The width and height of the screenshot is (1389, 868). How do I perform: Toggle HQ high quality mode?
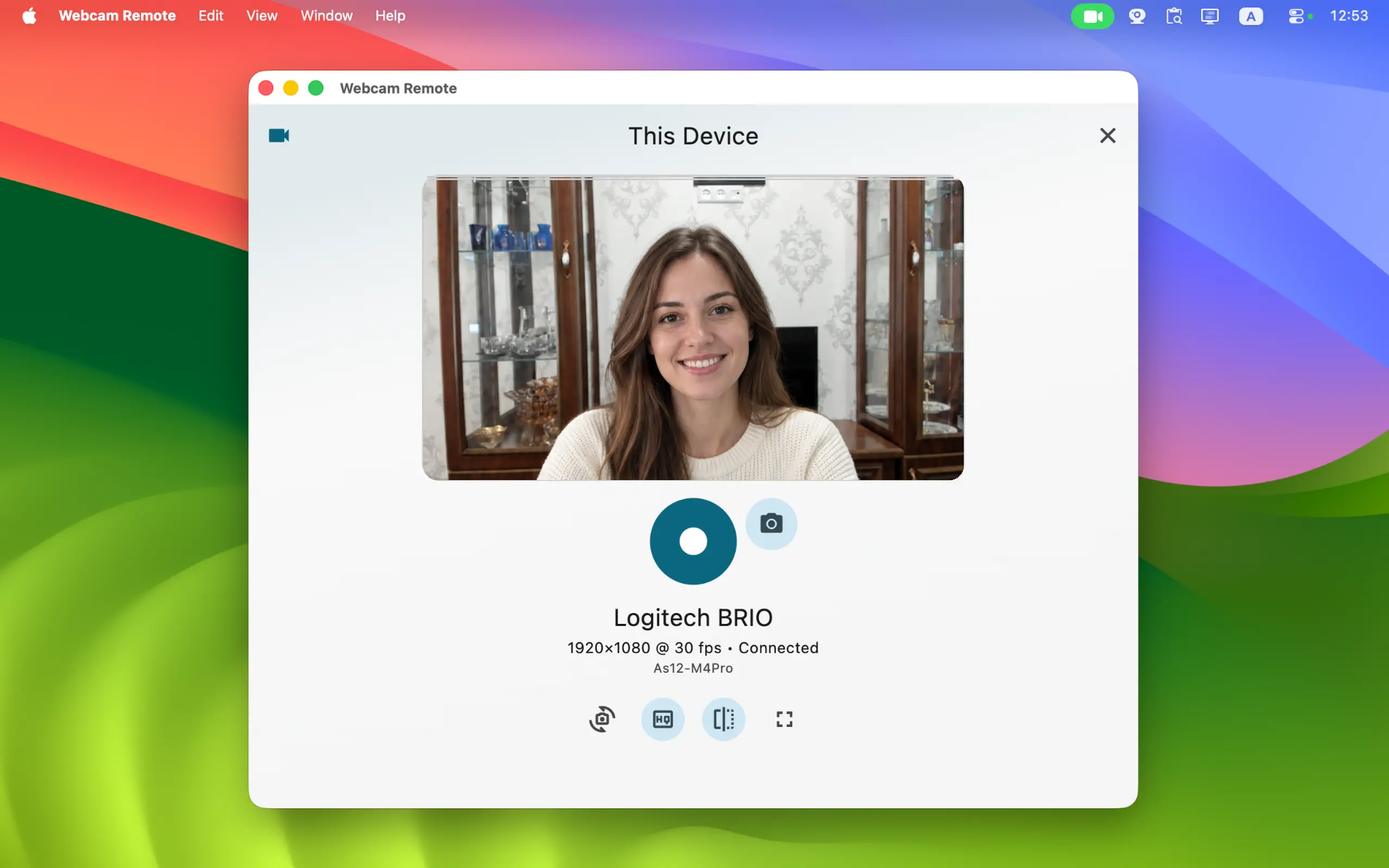(662, 719)
